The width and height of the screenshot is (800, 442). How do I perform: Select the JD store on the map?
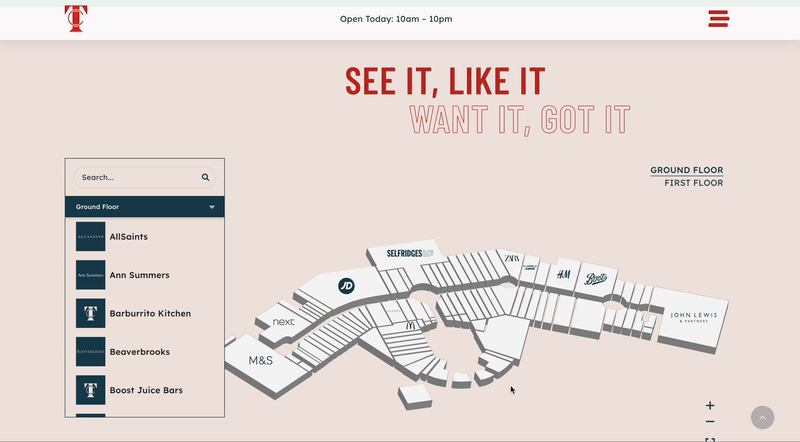[x=346, y=286]
